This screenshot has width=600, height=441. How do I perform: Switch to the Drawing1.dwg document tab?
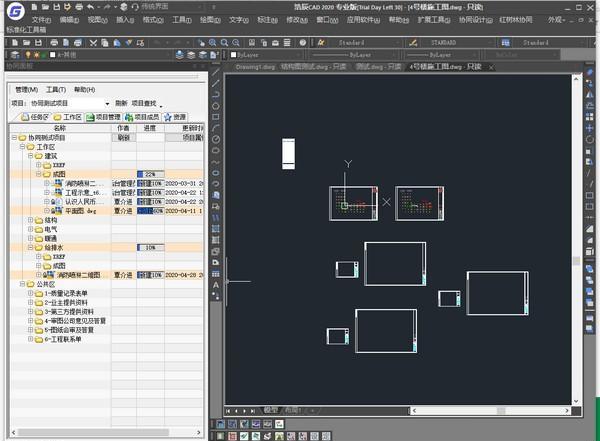coord(255,67)
